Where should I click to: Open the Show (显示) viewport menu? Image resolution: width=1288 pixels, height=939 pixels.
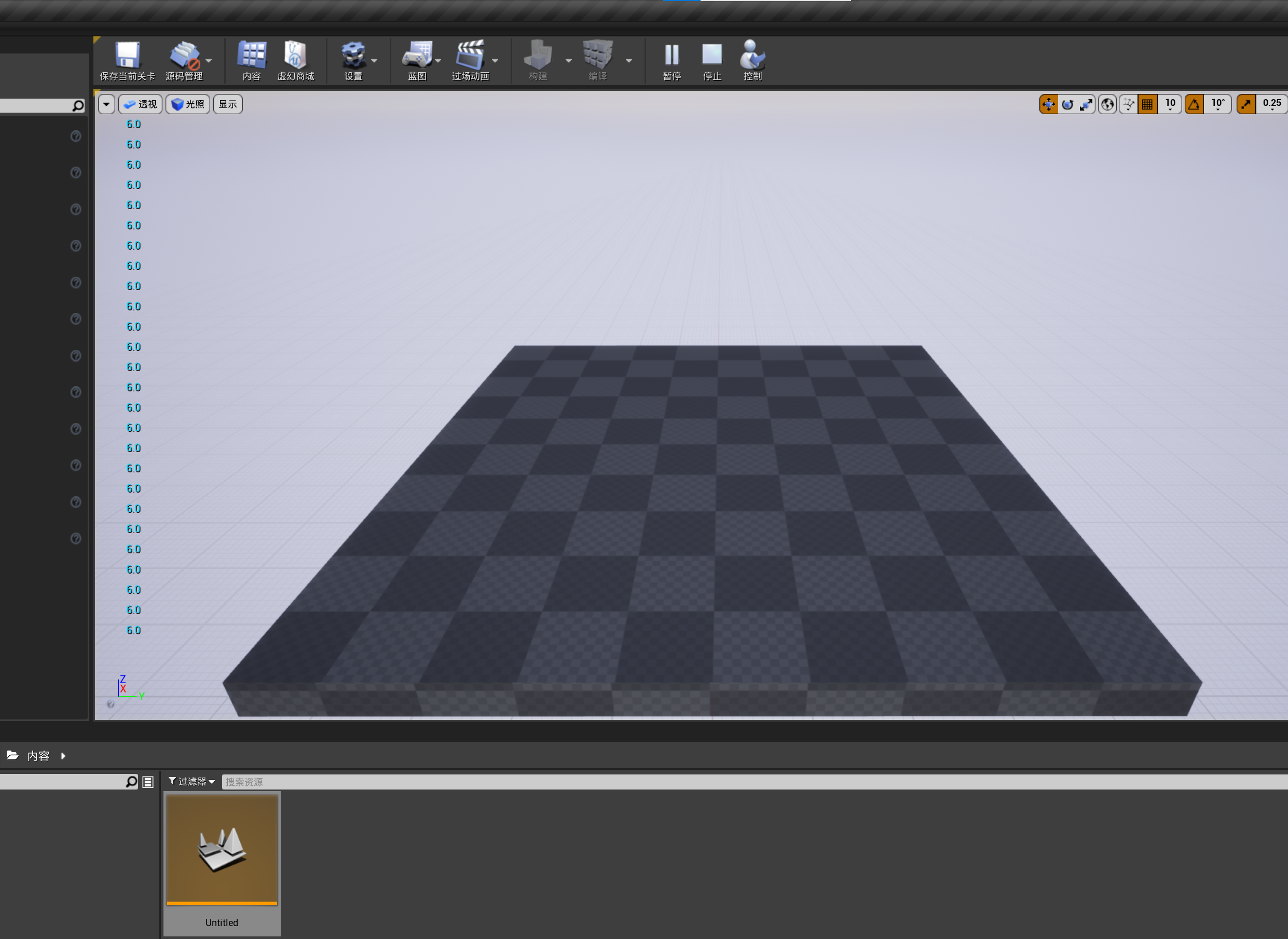click(228, 104)
